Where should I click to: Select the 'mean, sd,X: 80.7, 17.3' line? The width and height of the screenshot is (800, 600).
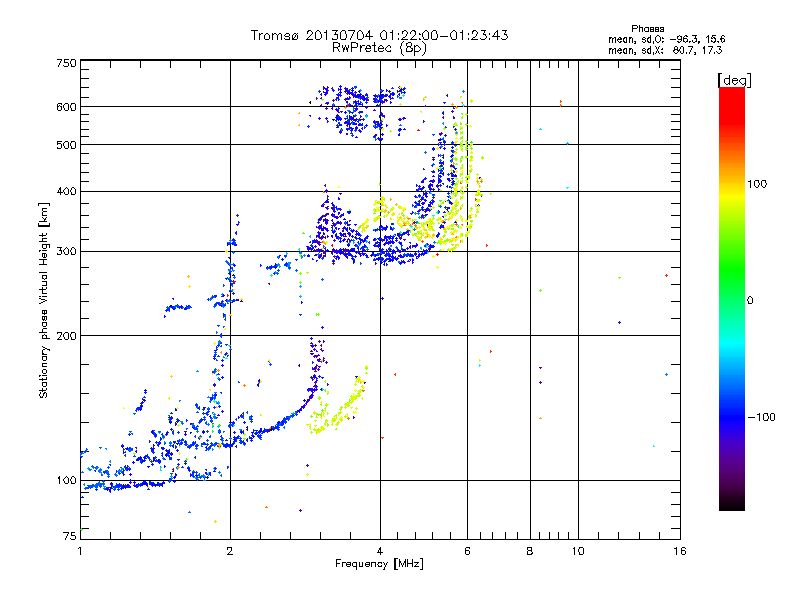(665, 50)
